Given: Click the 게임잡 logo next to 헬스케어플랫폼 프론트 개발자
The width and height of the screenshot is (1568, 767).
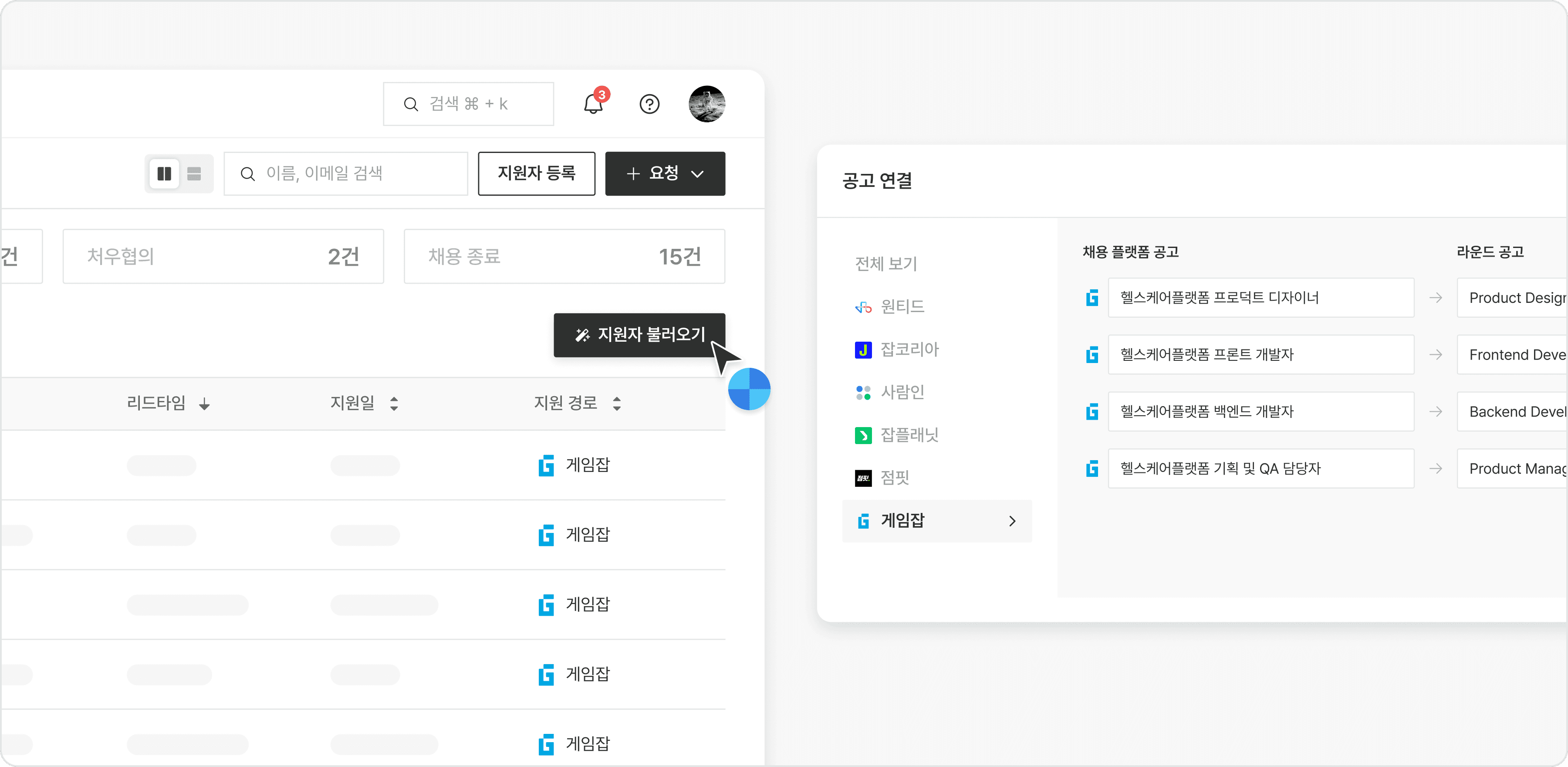Looking at the screenshot, I should (1093, 355).
